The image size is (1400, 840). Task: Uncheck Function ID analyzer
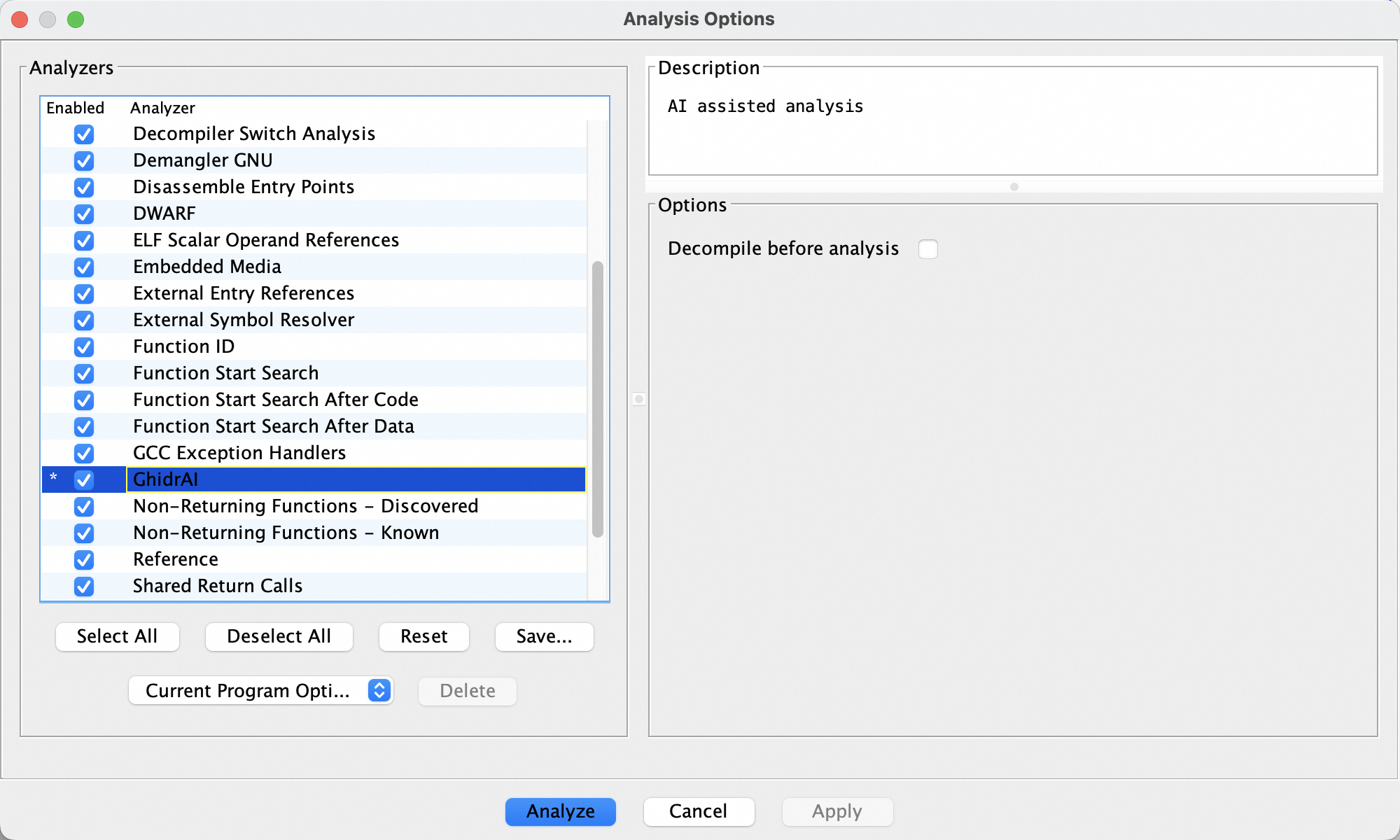coord(84,346)
